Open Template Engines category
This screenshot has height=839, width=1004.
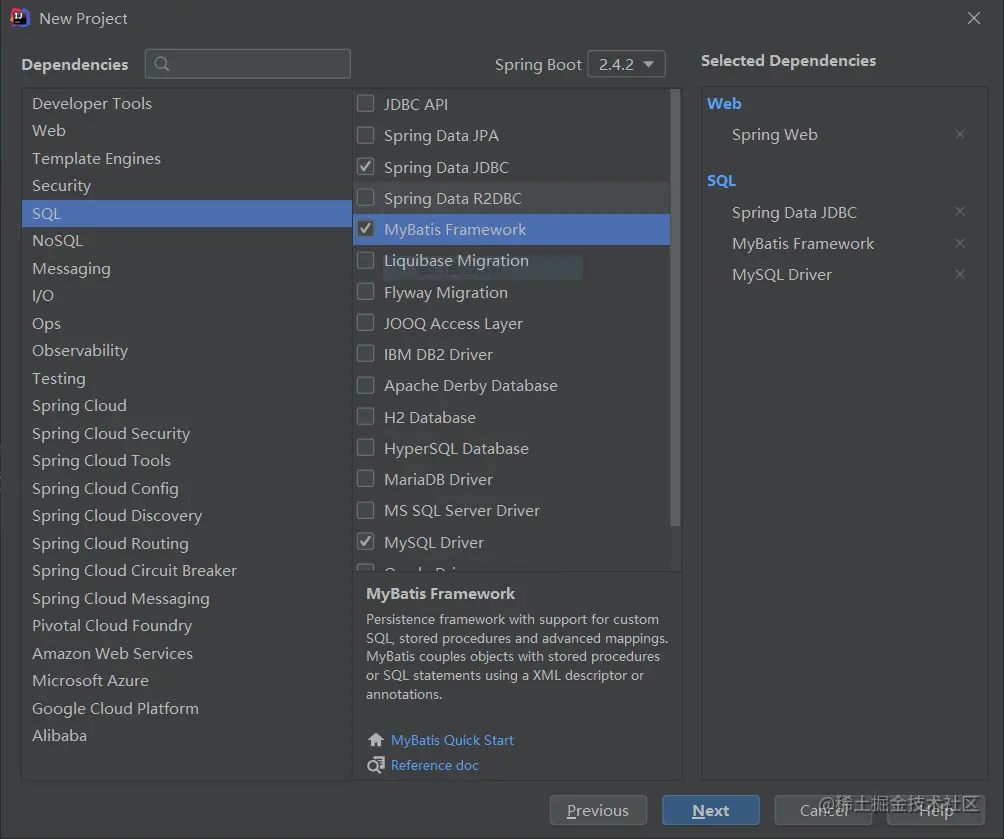coord(186,158)
